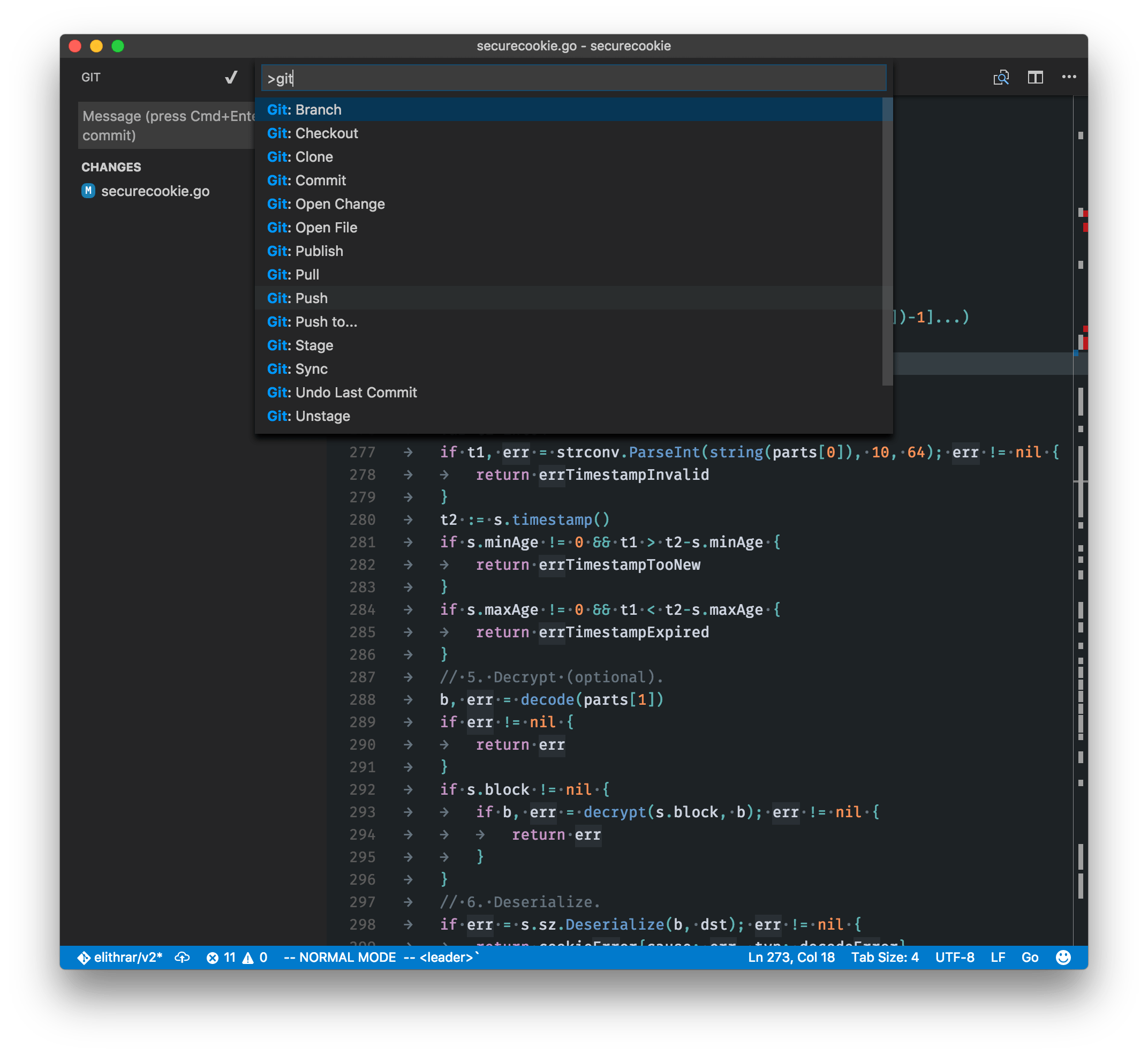This screenshot has width=1148, height=1055.
Task: Click the open preview icon near the ellipsis
Action: pos(1002,77)
